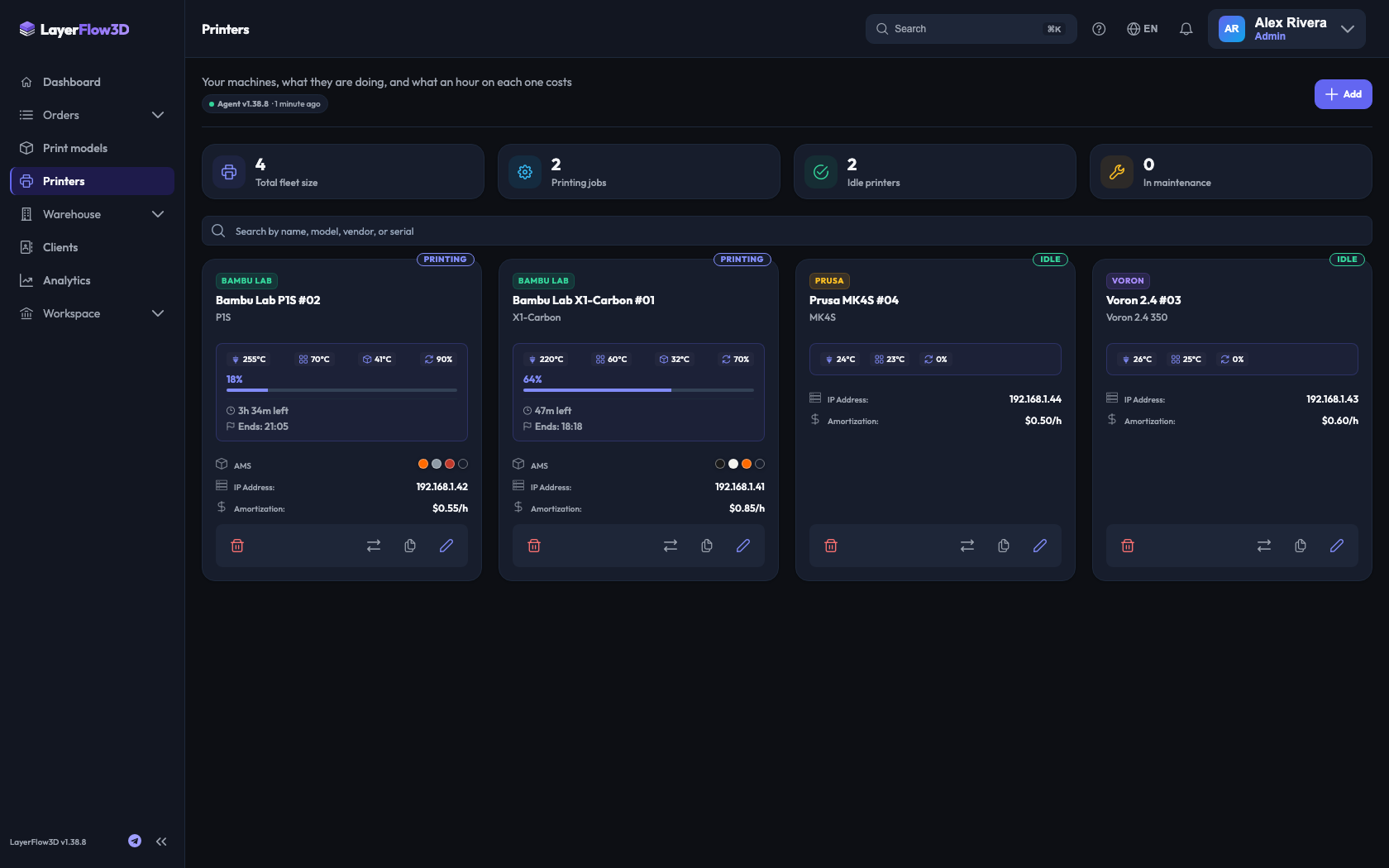
Task: Click transfer icon on Bambu Lab X1-Carbon #01
Action: 671,546
